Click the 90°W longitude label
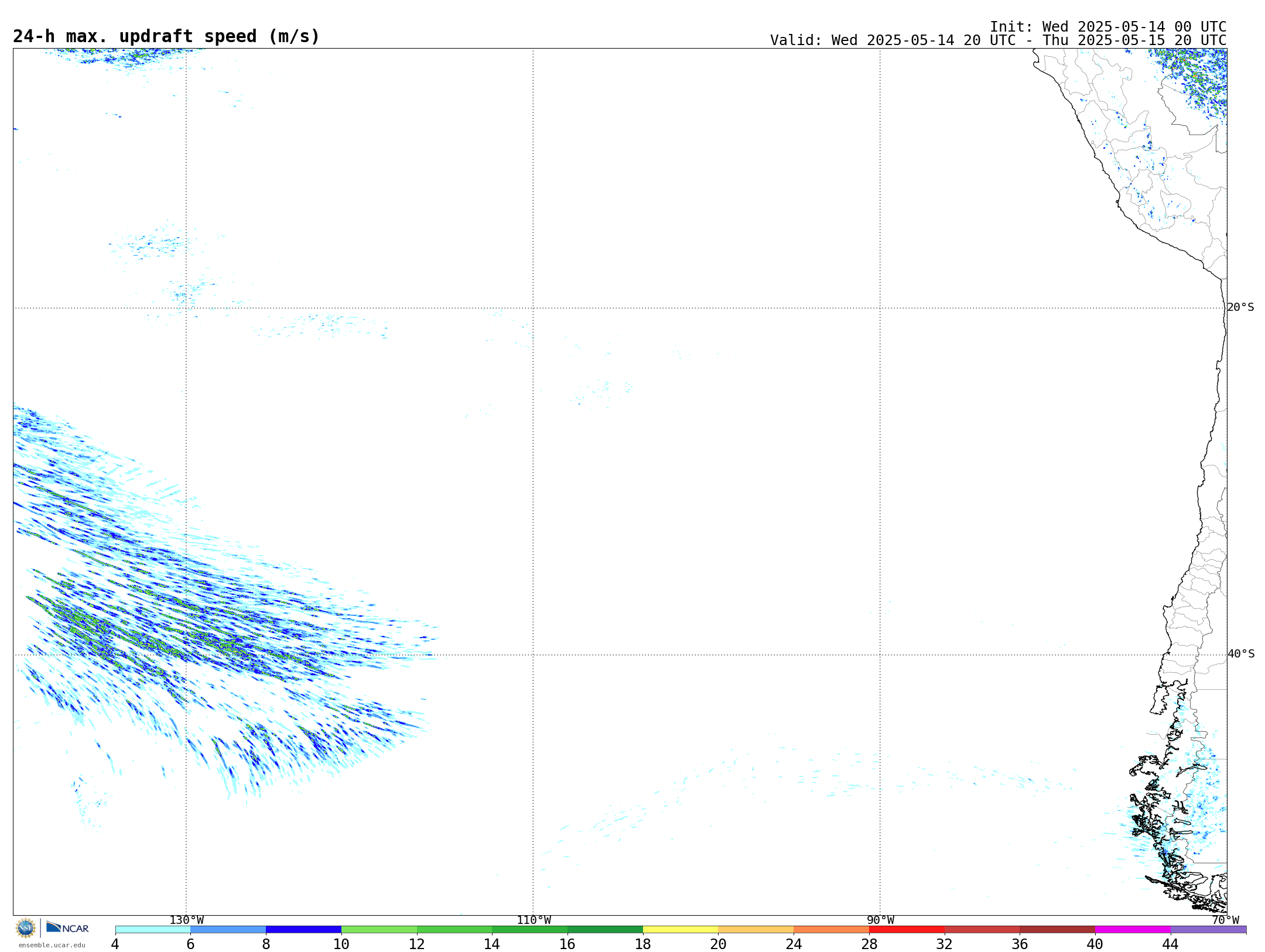The height and width of the screenshot is (952, 1265). pos(880,920)
